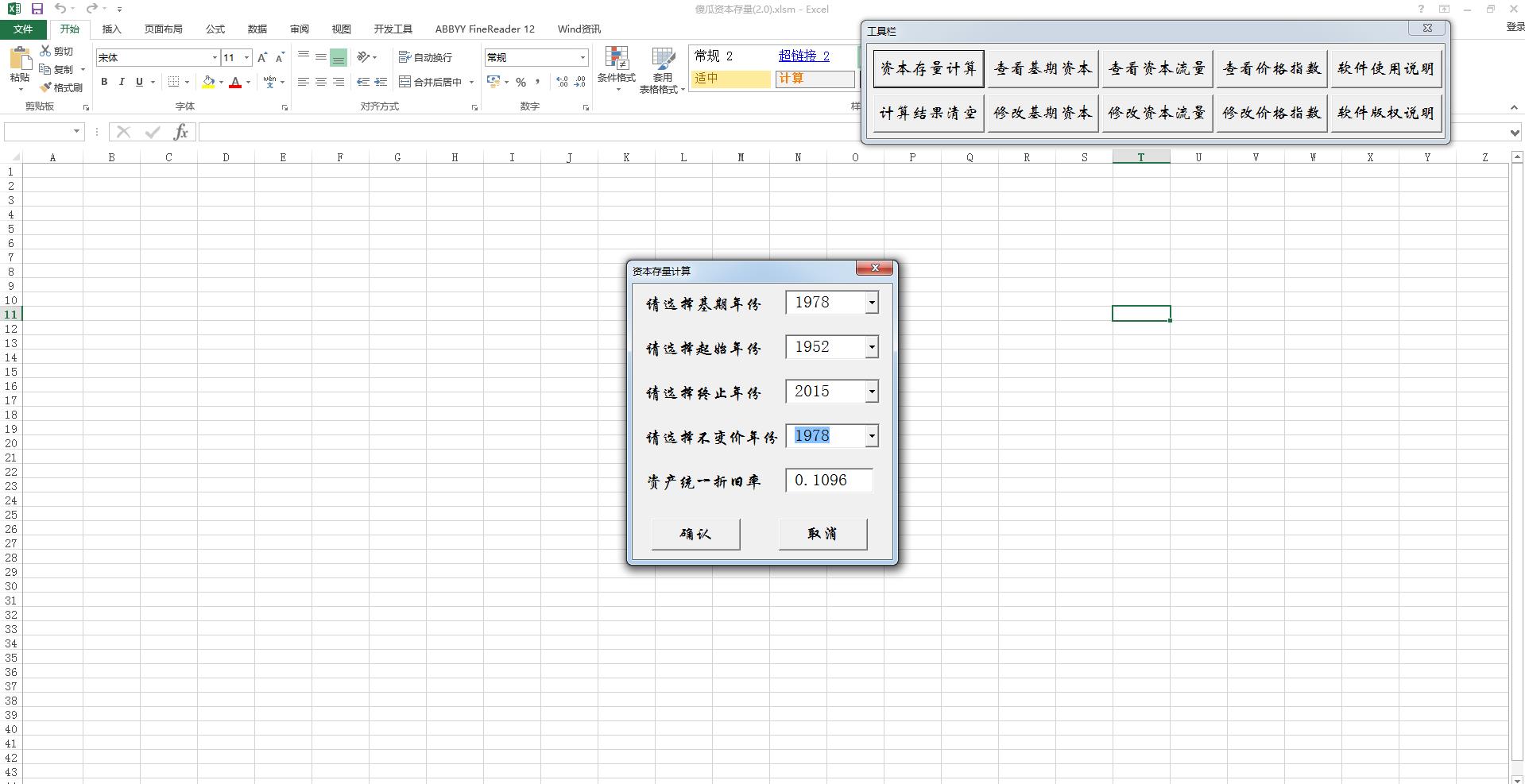
Task: Toggle italic formatting
Action: [122, 82]
